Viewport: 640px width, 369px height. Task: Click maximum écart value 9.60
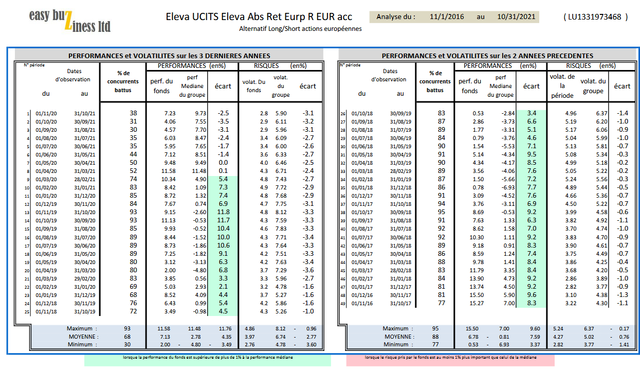tap(535, 329)
